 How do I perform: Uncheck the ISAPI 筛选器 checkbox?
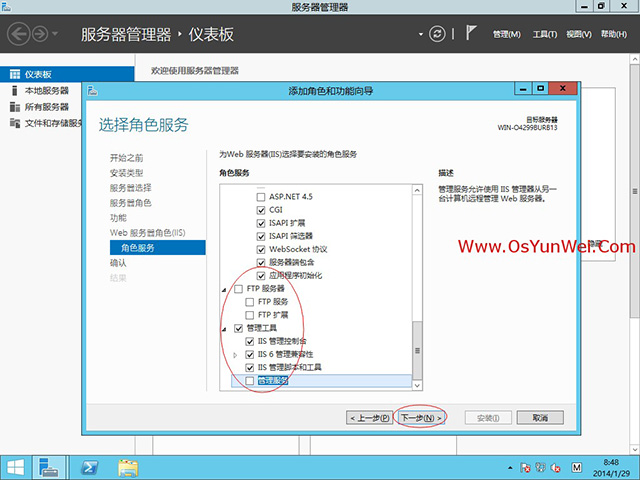tap(261, 236)
